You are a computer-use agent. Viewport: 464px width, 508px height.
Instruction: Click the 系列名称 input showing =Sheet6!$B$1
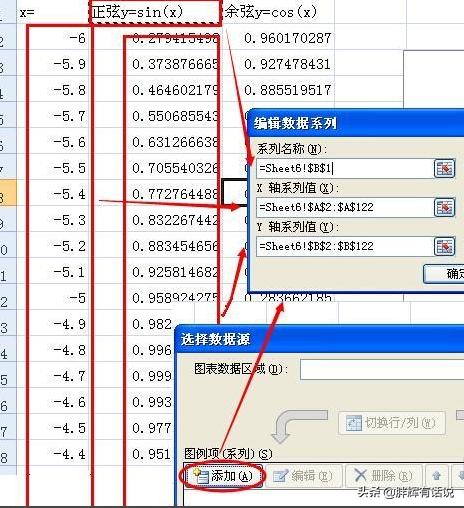tap(344, 169)
